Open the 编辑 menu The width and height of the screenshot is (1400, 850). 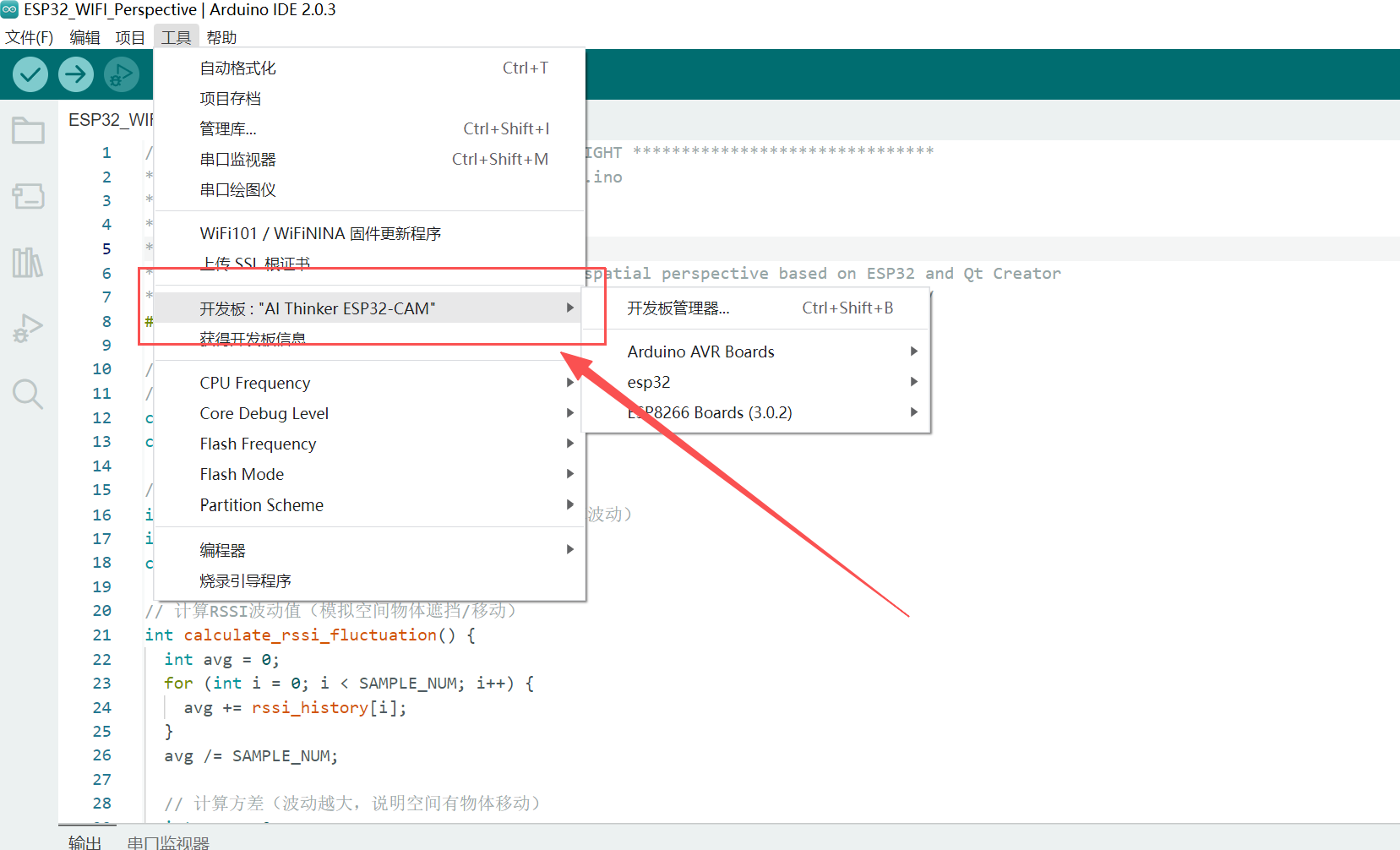click(x=84, y=37)
